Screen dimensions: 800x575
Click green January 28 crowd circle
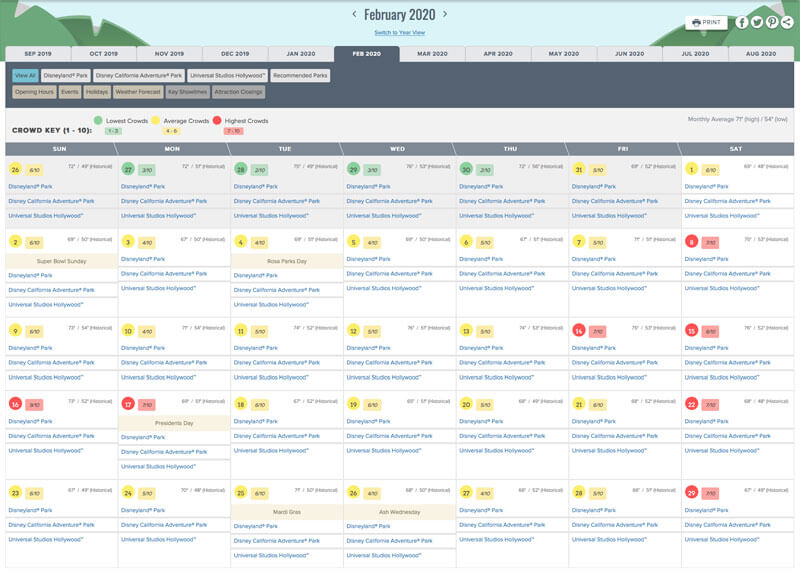241,169
